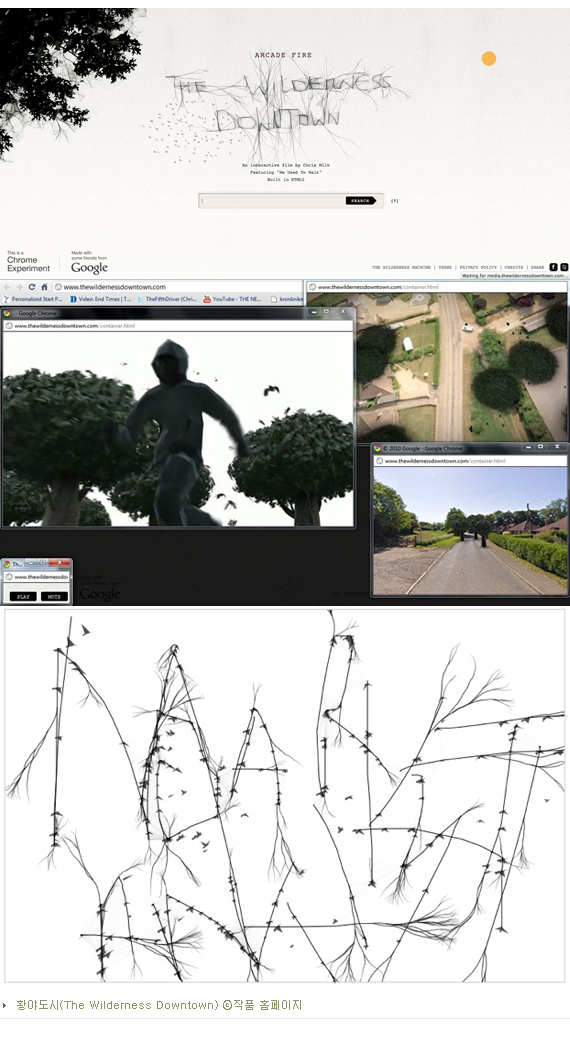
Task: Click the orange sun circle
Action: pyautogui.click(x=489, y=58)
